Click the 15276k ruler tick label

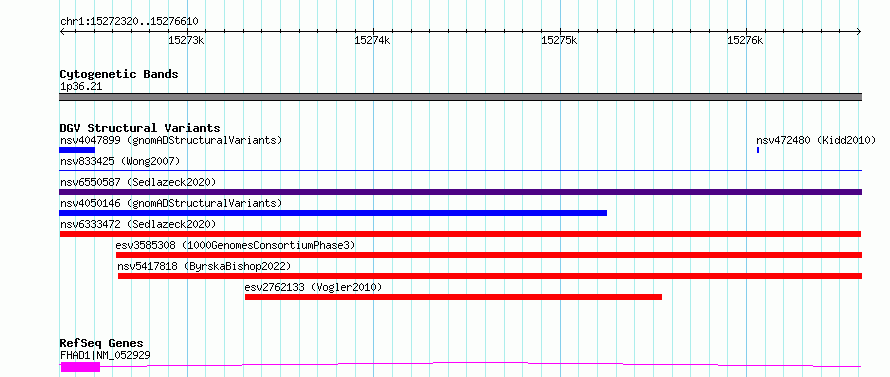pyautogui.click(x=746, y=41)
